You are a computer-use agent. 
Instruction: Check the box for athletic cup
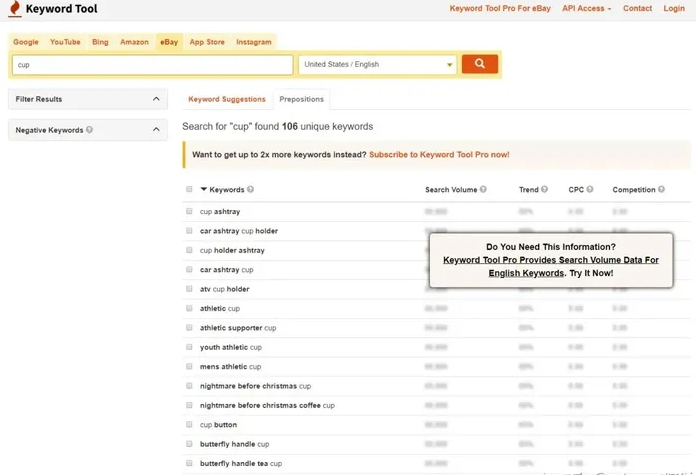click(189, 308)
